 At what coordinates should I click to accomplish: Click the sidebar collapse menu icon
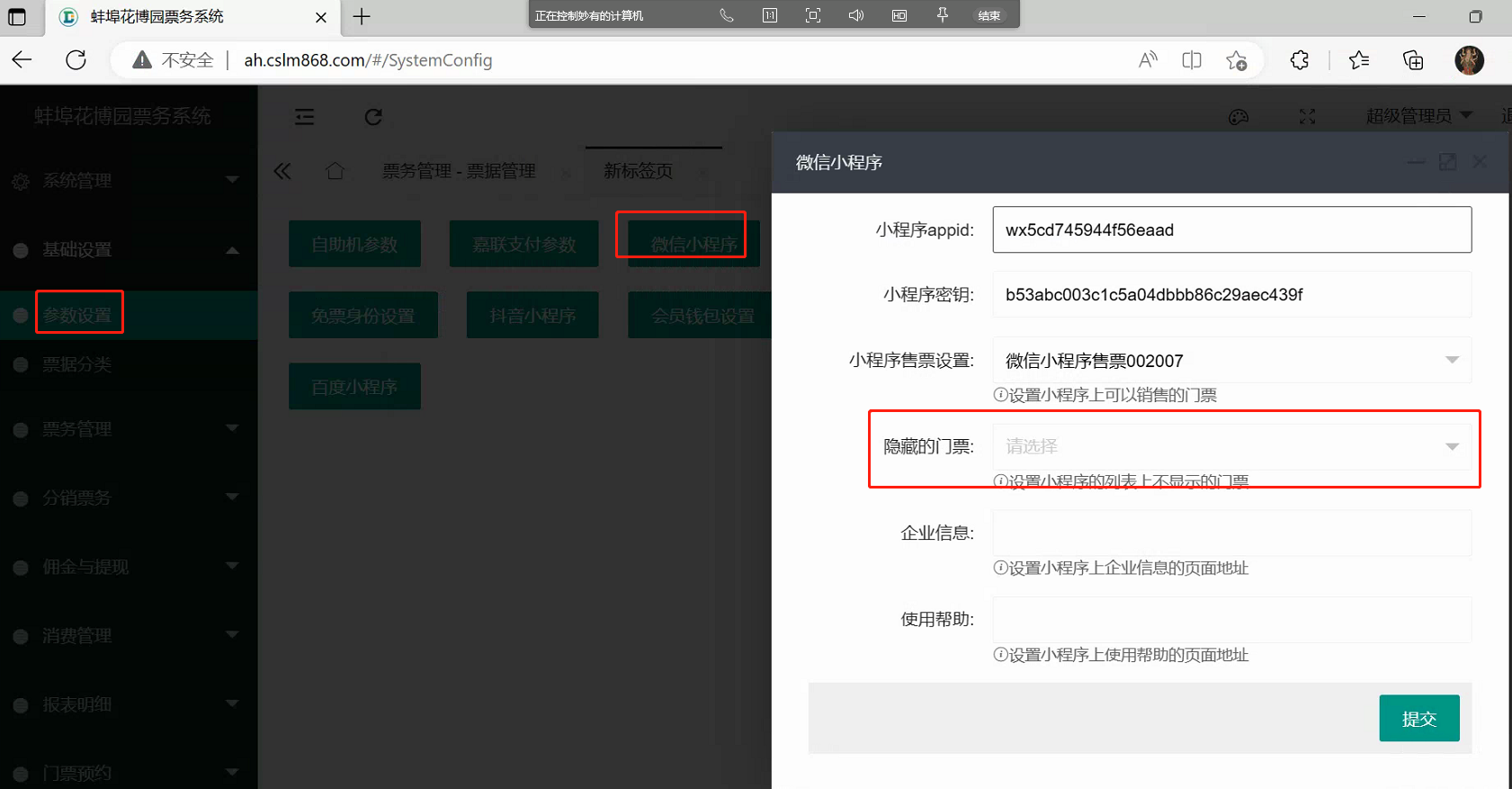(305, 117)
